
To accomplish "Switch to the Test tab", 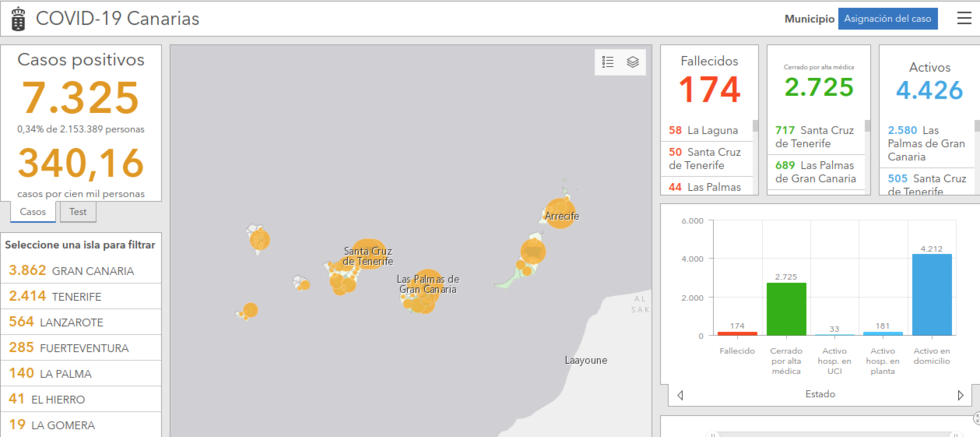I will coord(77,212).
